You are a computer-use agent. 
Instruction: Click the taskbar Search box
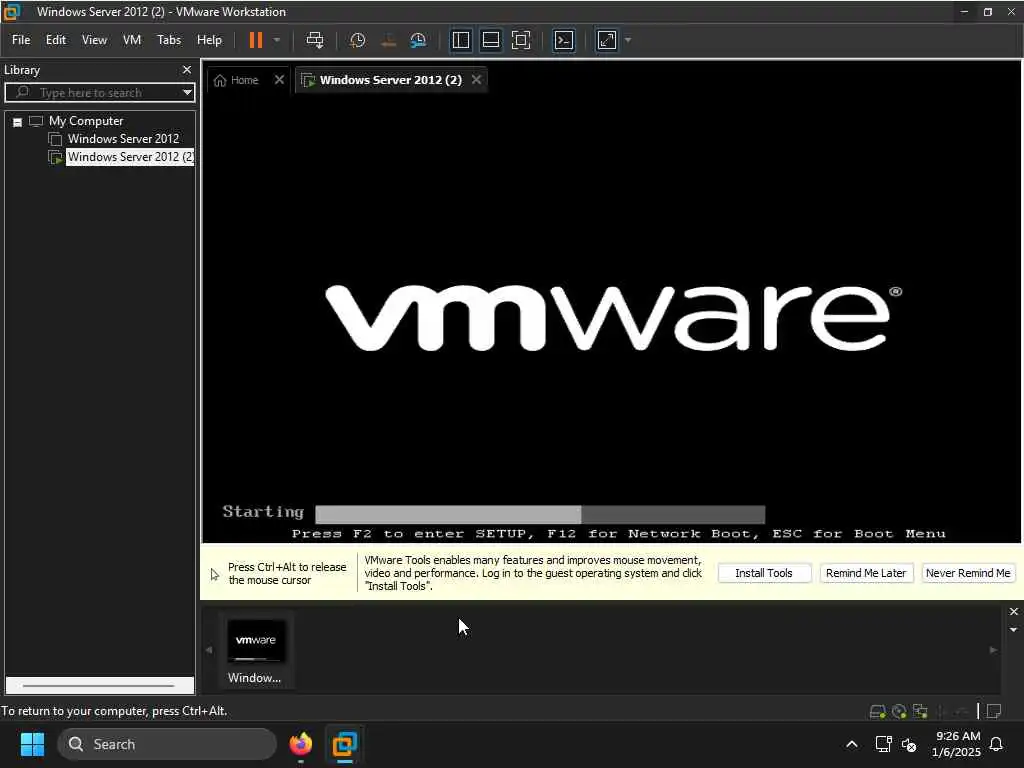pyautogui.click(x=167, y=744)
